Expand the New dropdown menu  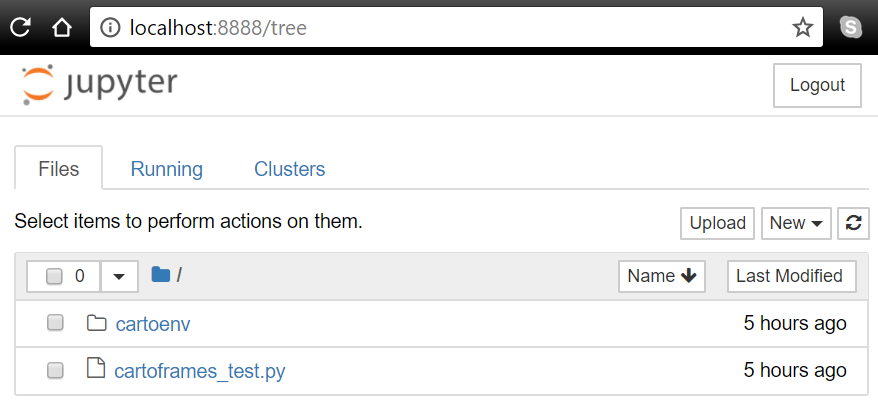796,223
